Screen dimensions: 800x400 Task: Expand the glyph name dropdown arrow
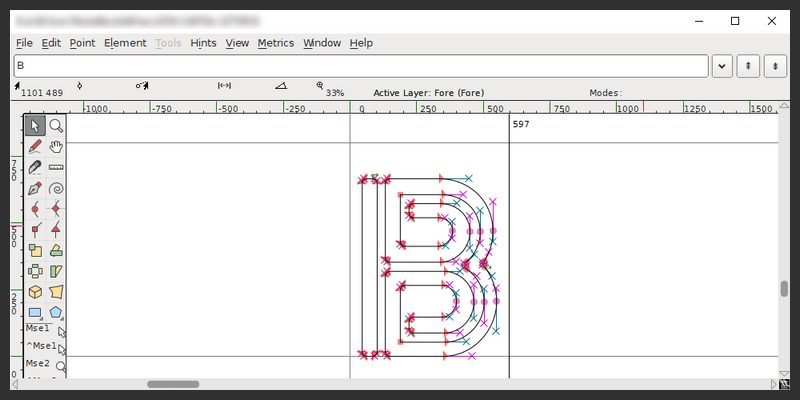[723, 66]
